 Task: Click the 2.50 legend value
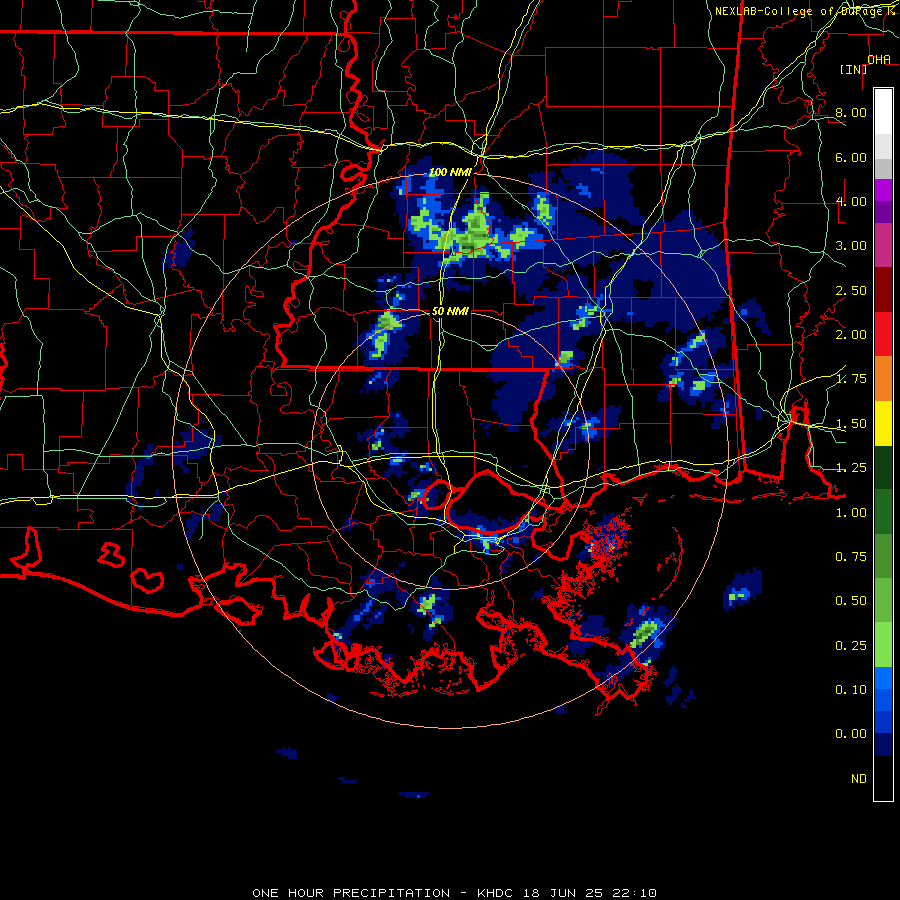pos(851,290)
